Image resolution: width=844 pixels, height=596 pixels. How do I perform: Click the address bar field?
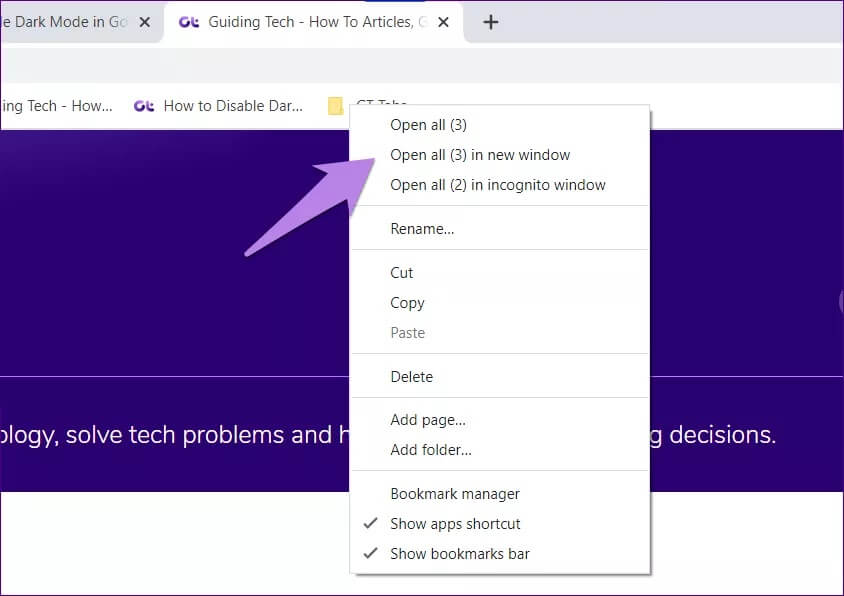click(x=422, y=66)
